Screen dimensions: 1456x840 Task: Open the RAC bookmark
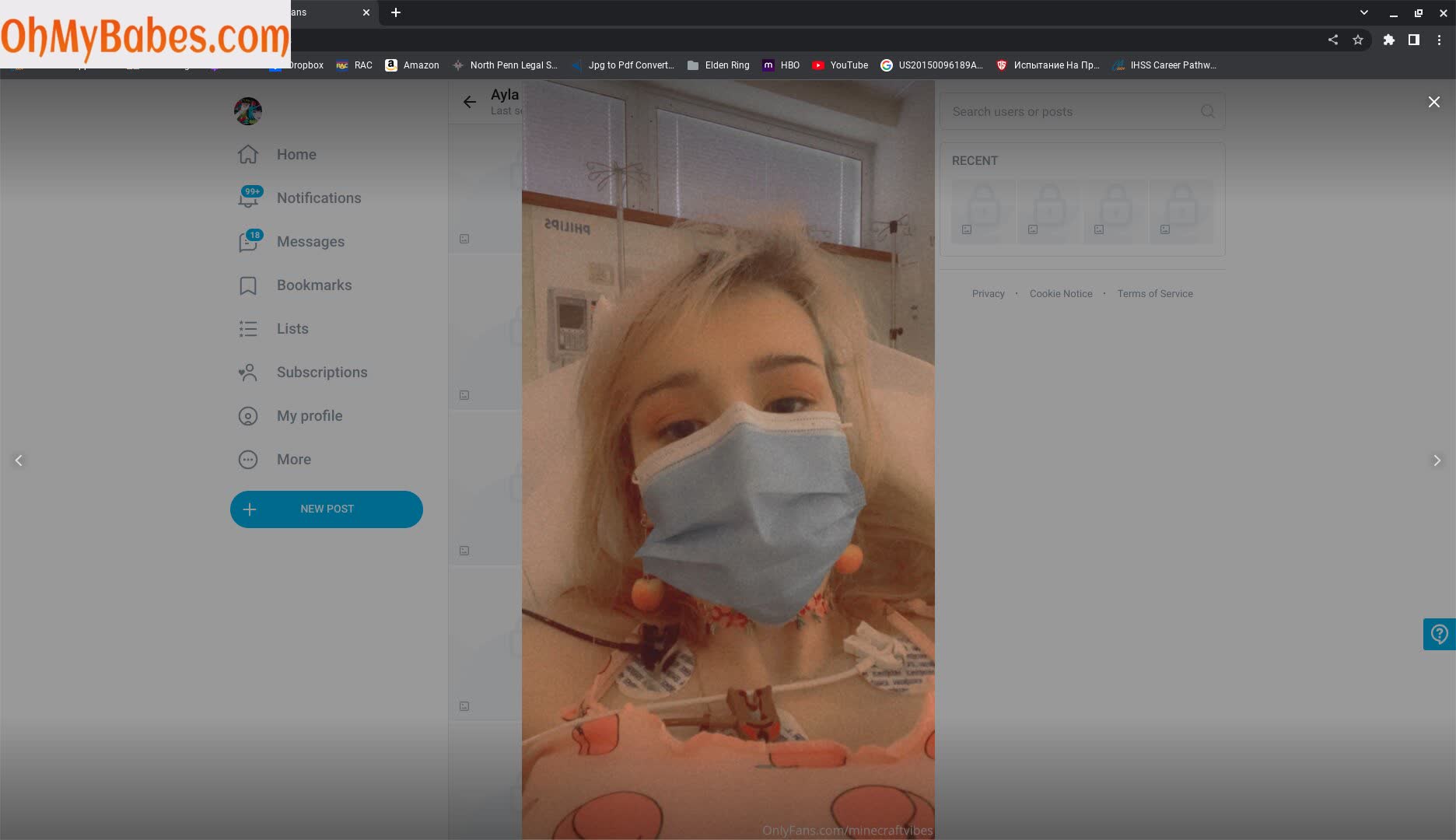[x=355, y=65]
